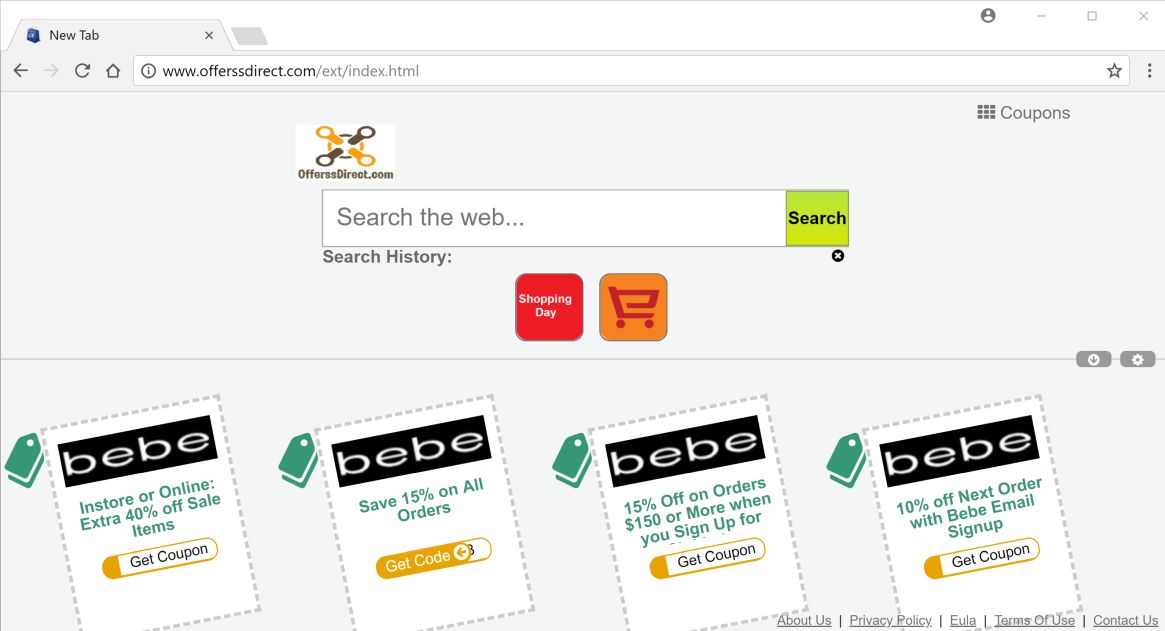Go back with the browser back arrow
The width and height of the screenshot is (1165, 631).
21,71
